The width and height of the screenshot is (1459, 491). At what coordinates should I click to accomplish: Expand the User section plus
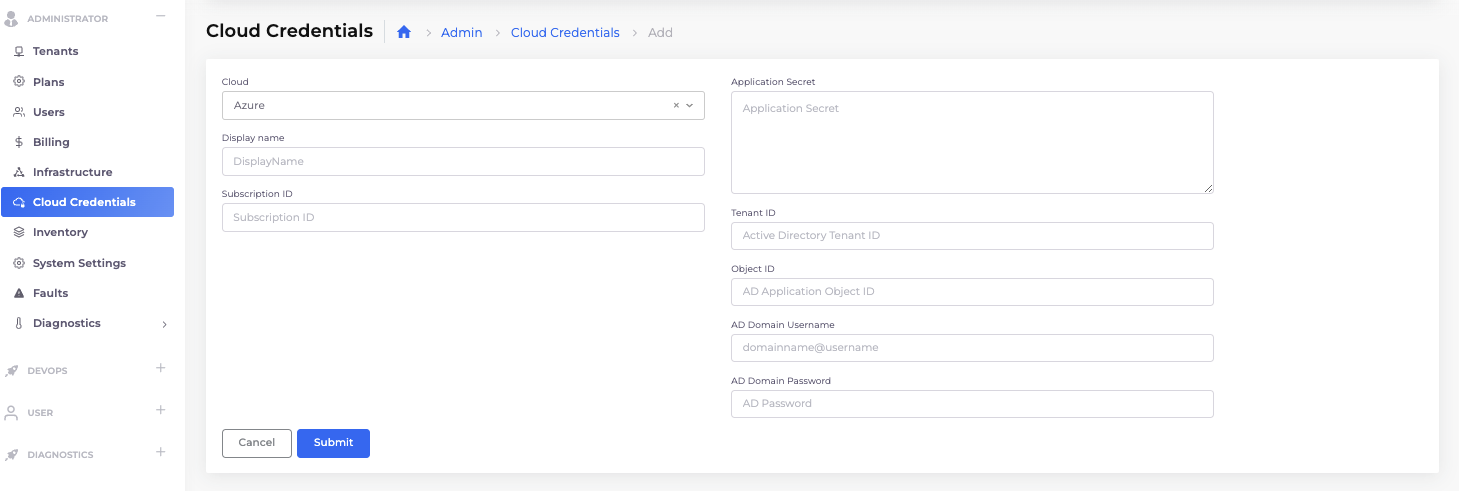click(160, 411)
